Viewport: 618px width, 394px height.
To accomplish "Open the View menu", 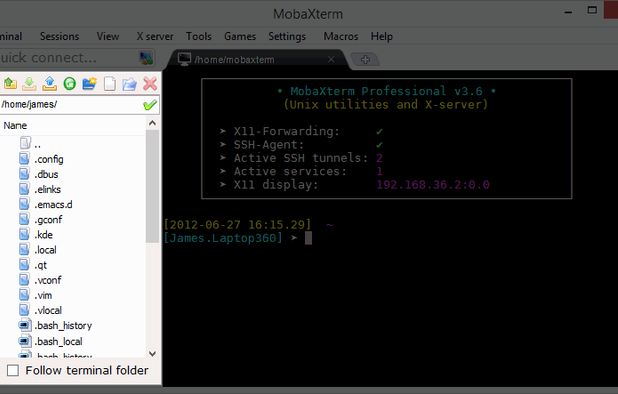I will [x=108, y=36].
